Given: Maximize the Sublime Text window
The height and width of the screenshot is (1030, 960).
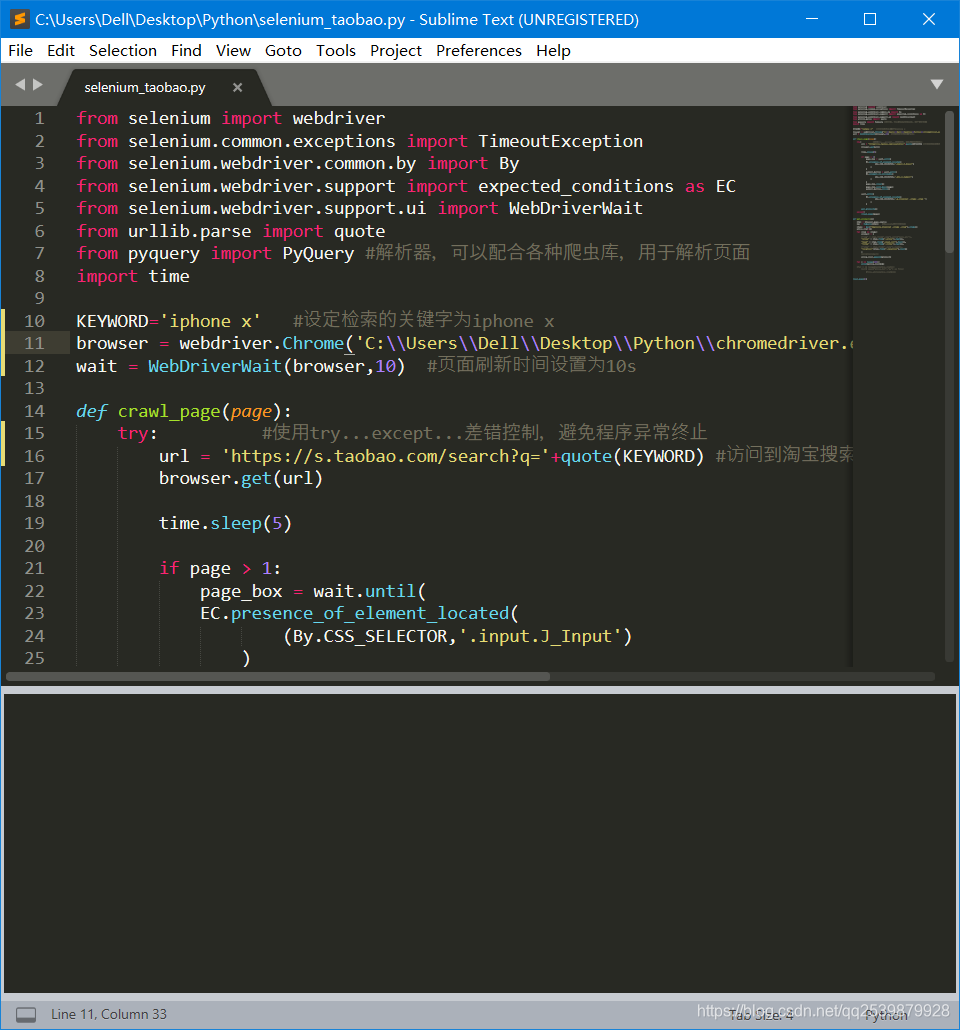Looking at the screenshot, I should pos(870,19).
